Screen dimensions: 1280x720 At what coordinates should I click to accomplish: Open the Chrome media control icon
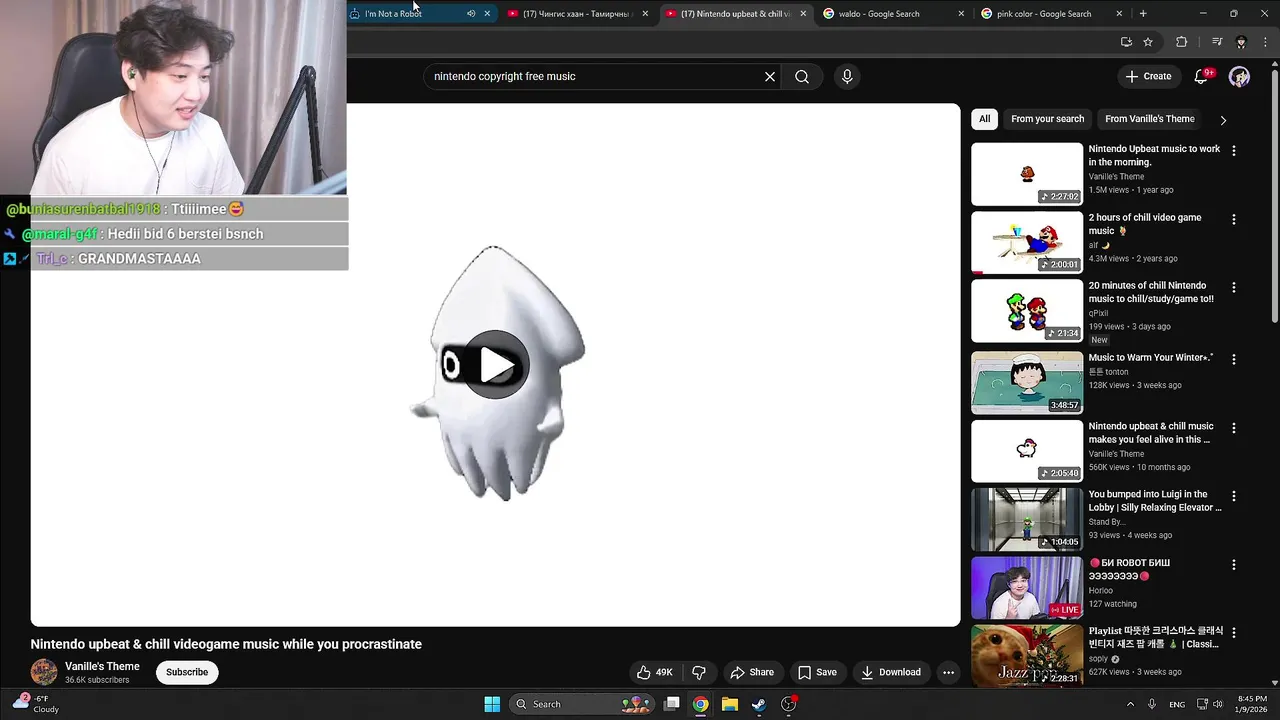tap(1217, 42)
